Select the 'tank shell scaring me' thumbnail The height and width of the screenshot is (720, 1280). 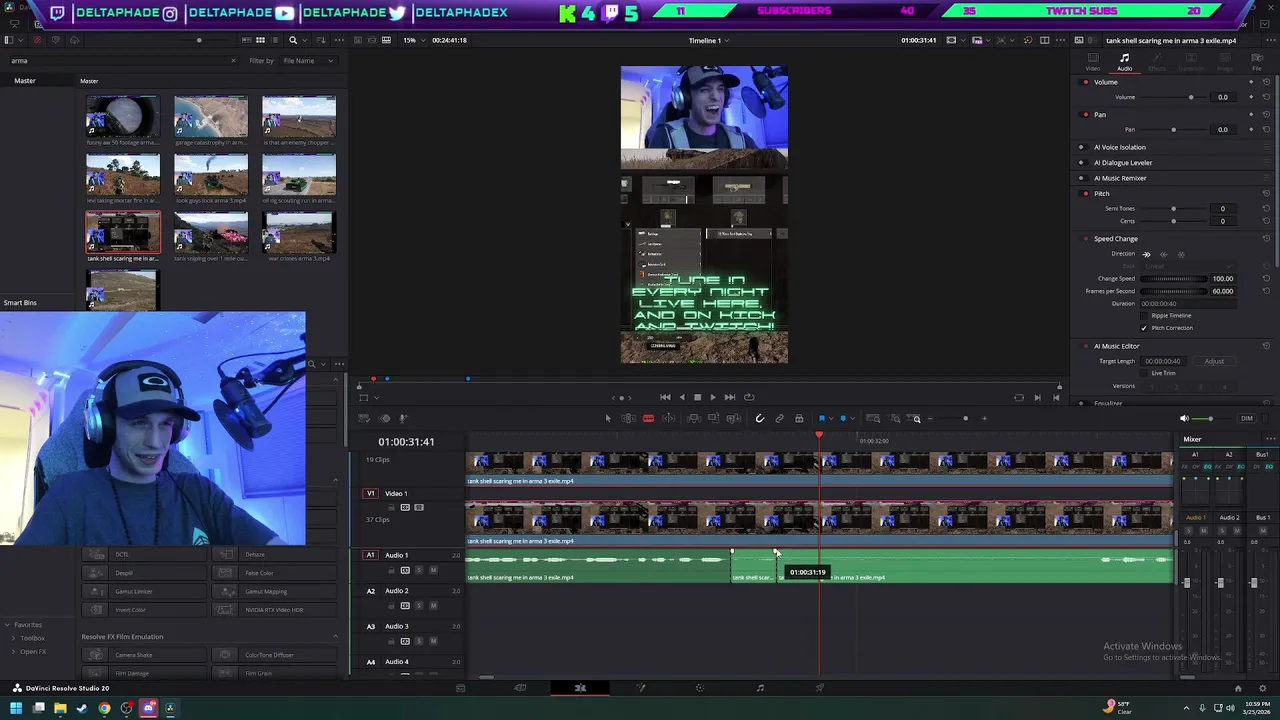(x=122, y=232)
